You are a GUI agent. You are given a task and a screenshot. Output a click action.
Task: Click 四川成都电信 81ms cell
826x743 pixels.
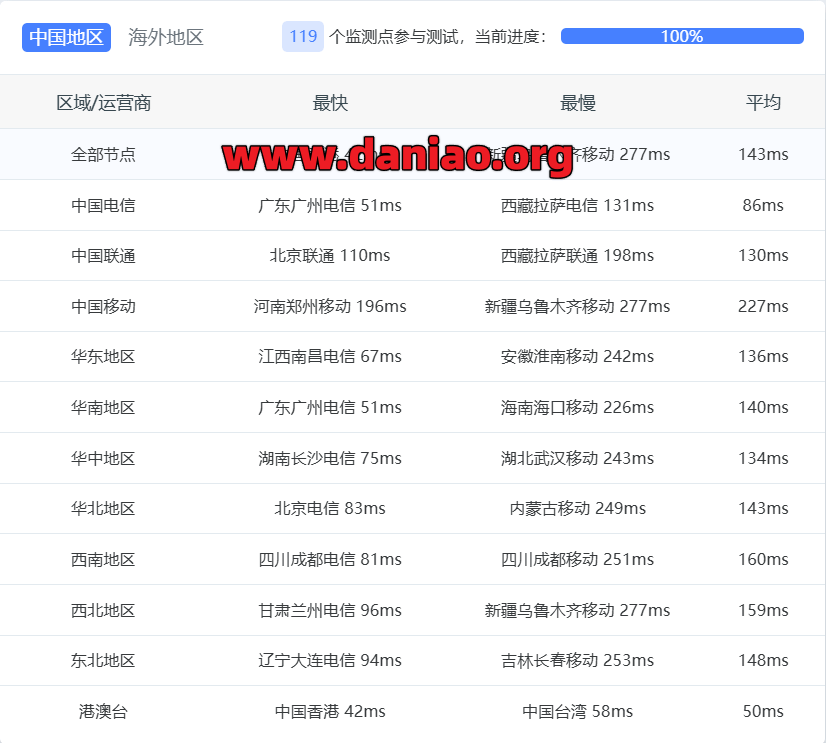(x=330, y=560)
